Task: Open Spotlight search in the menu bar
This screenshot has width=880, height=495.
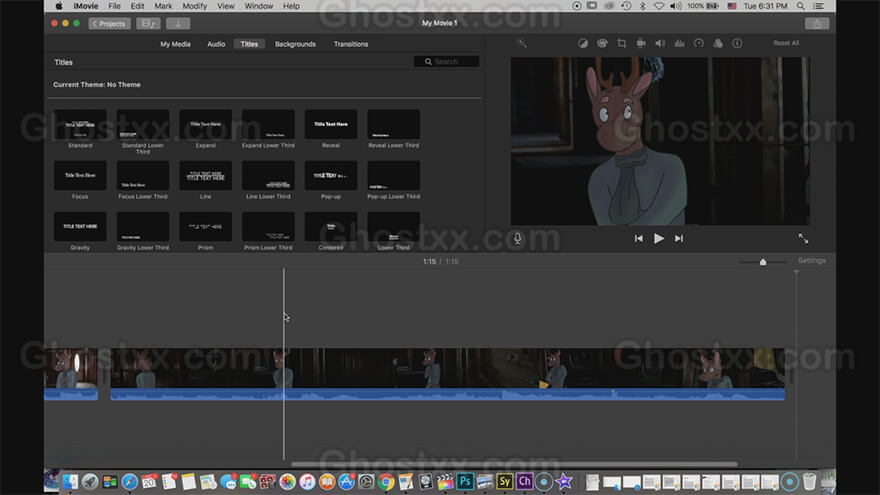Action: tap(800, 6)
